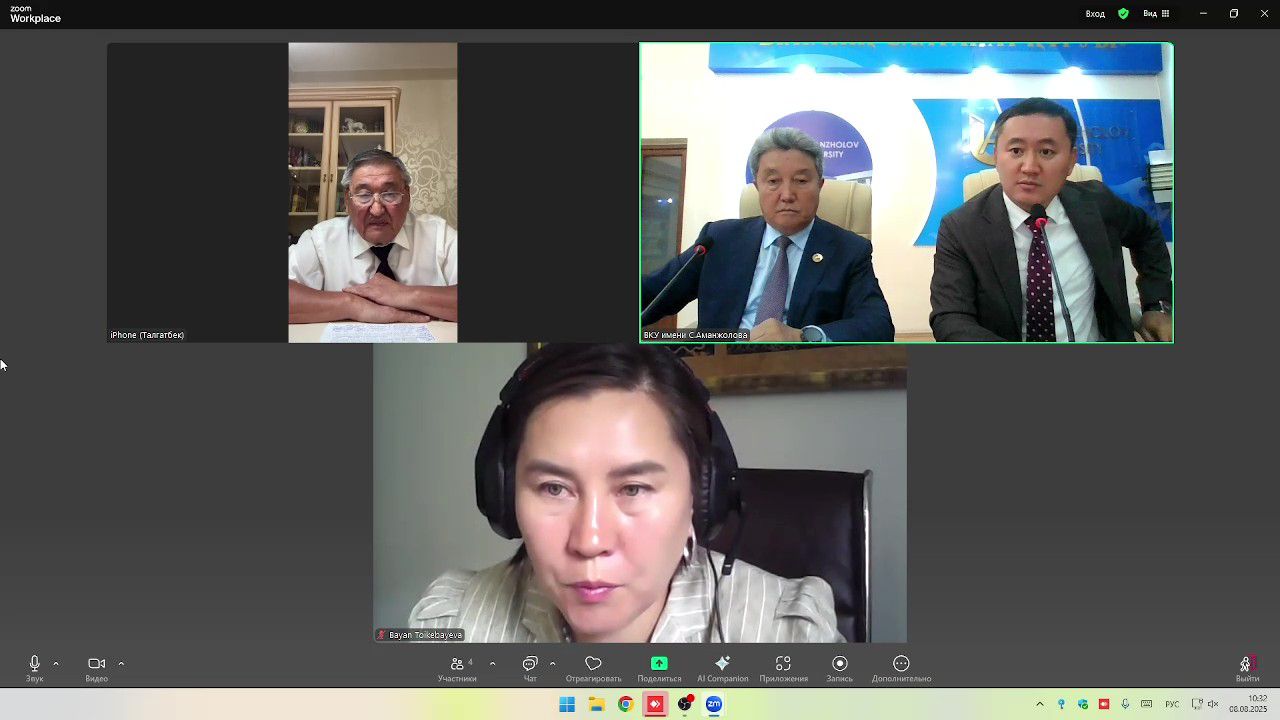Expand the audio options arrow beside Звук

tap(56, 663)
